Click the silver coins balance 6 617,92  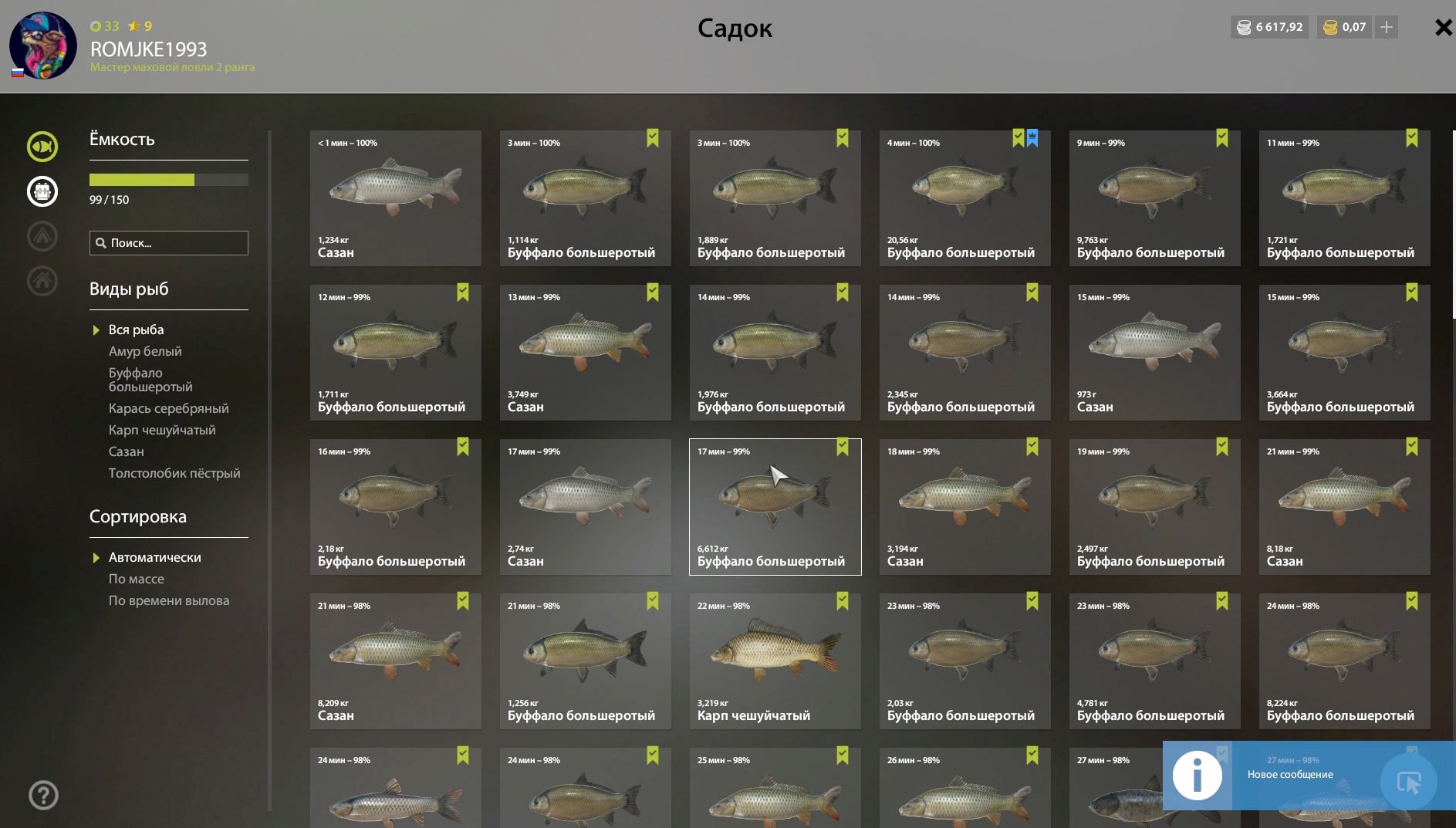(x=1269, y=27)
